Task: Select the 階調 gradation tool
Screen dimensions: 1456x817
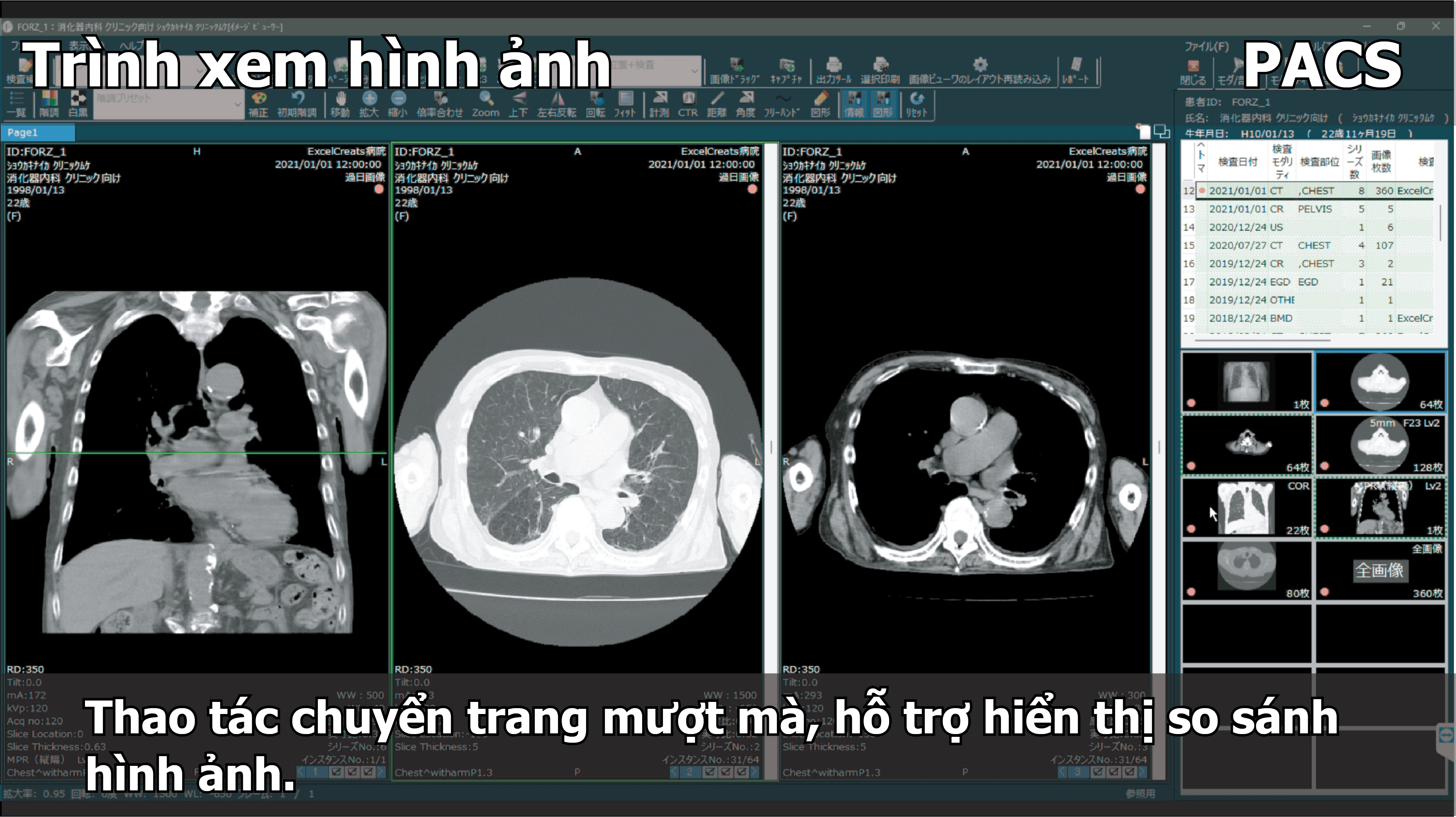Action: pyautogui.click(x=49, y=104)
